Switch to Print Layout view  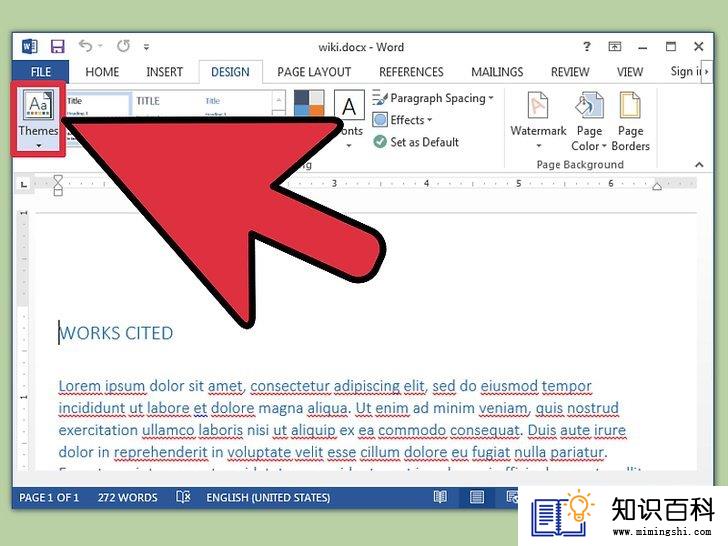click(x=476, y=497)
